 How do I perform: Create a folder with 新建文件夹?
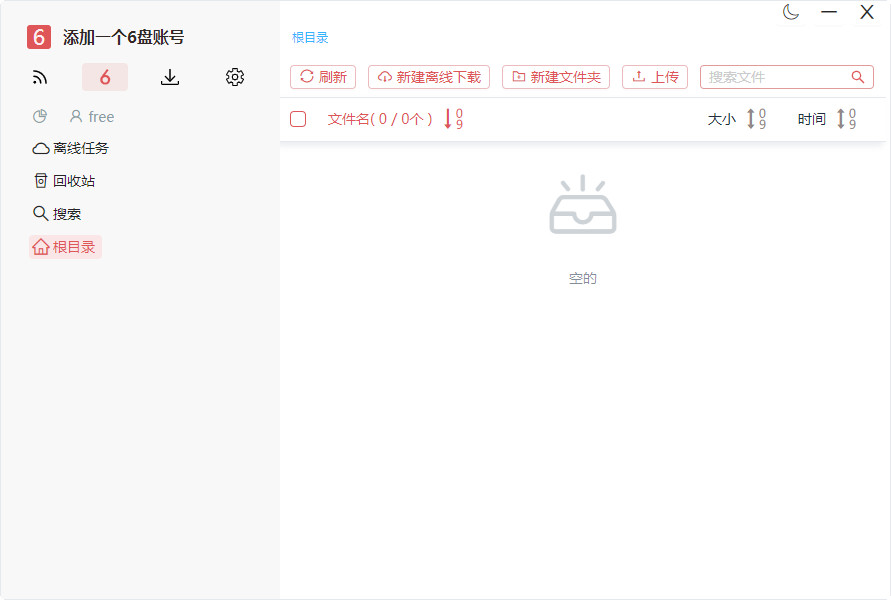(556, 77)
